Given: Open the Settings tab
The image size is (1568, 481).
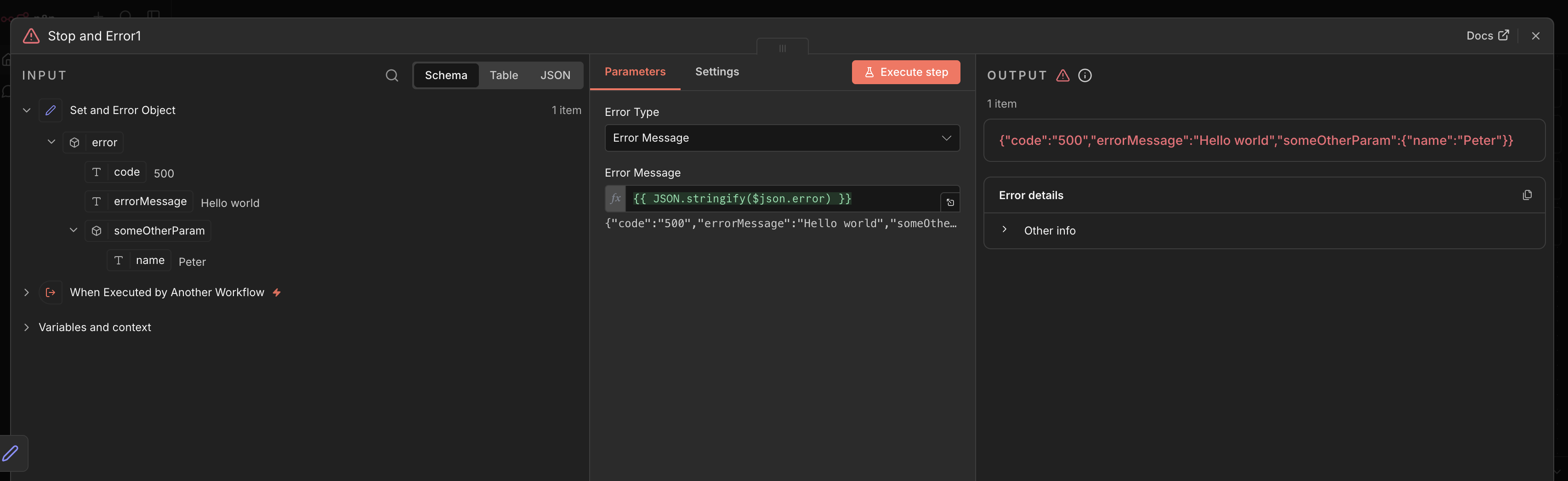Looking at the screenshot, I should pos(716,72).
